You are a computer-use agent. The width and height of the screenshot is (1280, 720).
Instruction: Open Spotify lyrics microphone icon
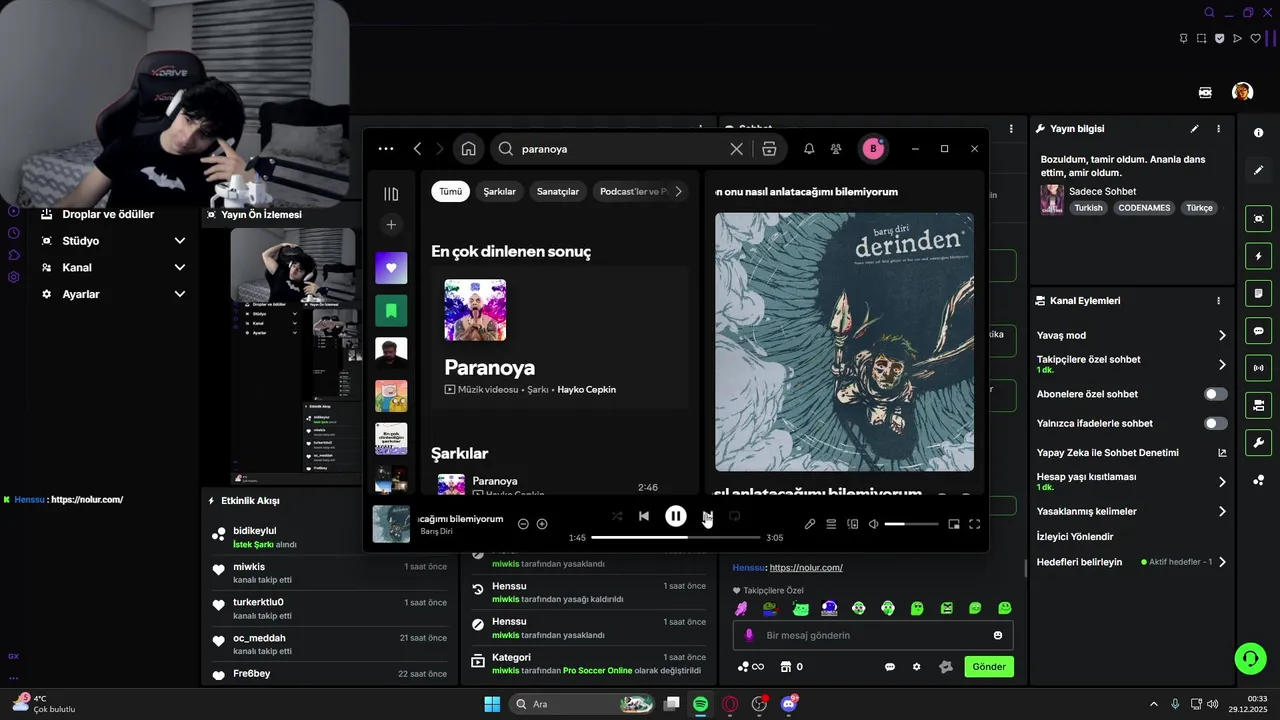click(810, 524)
